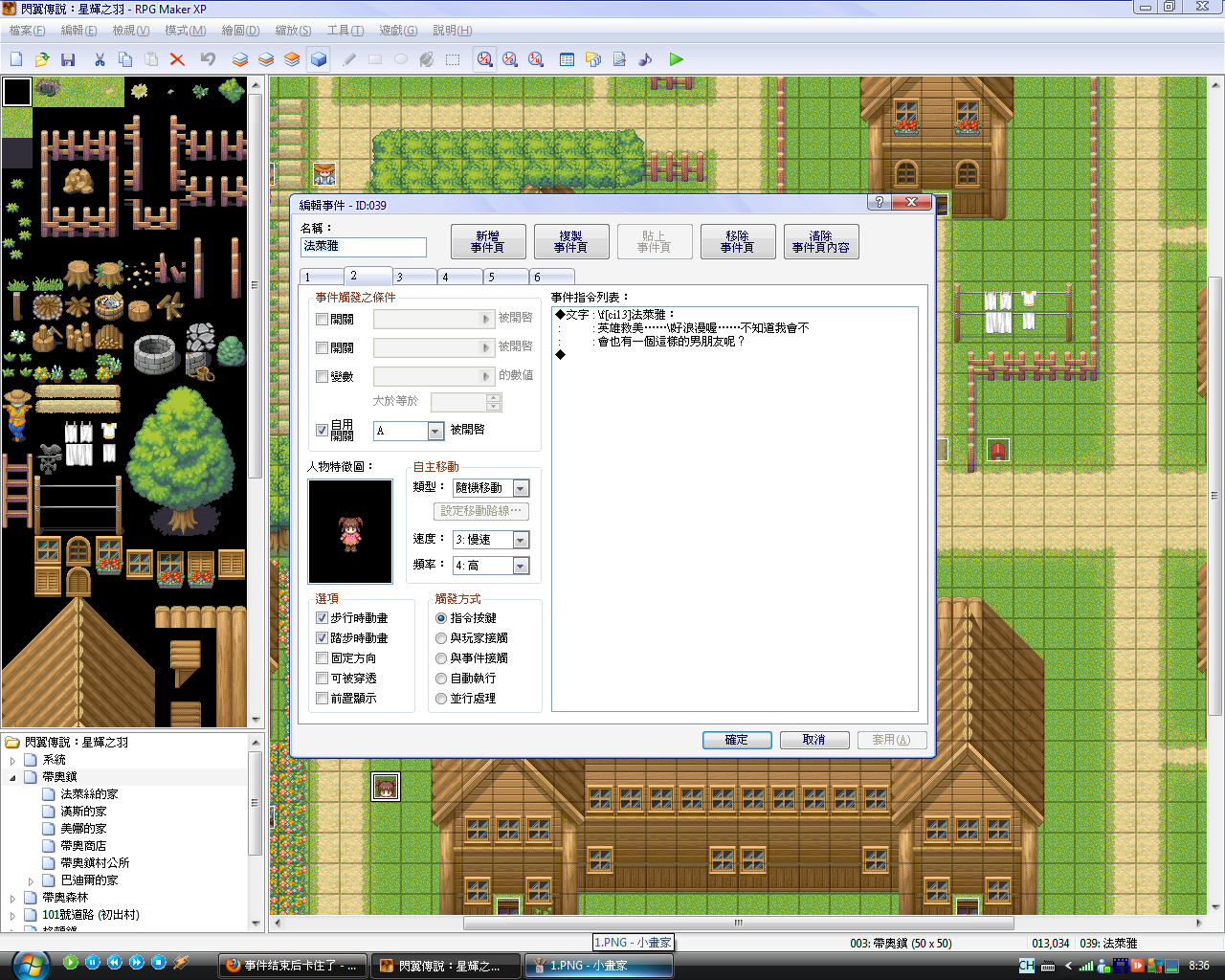This screenshot has height=980, width=1225.
Task: Click the 新增事件頁 button
Action: point(488,241)
